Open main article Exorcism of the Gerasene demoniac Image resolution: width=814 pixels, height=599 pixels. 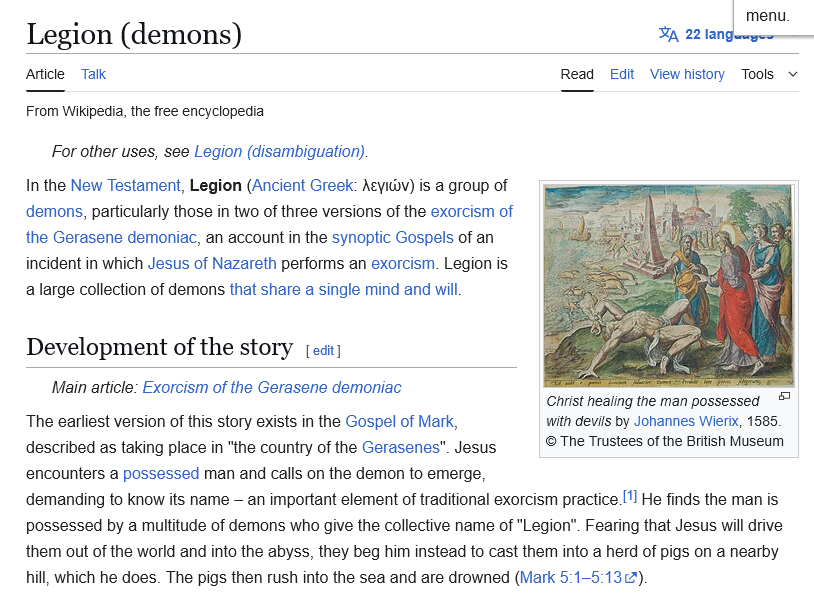pyautogui.click(x=272, y=387)
